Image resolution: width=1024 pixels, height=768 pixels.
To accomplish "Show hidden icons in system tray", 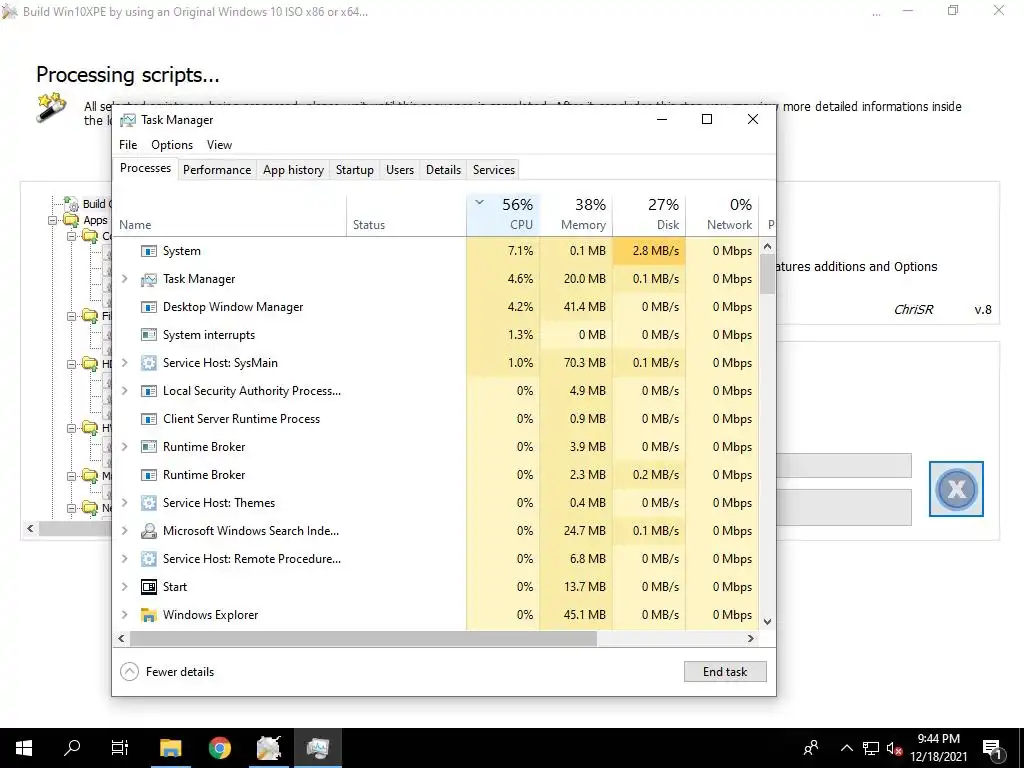I will coord(846,748).
